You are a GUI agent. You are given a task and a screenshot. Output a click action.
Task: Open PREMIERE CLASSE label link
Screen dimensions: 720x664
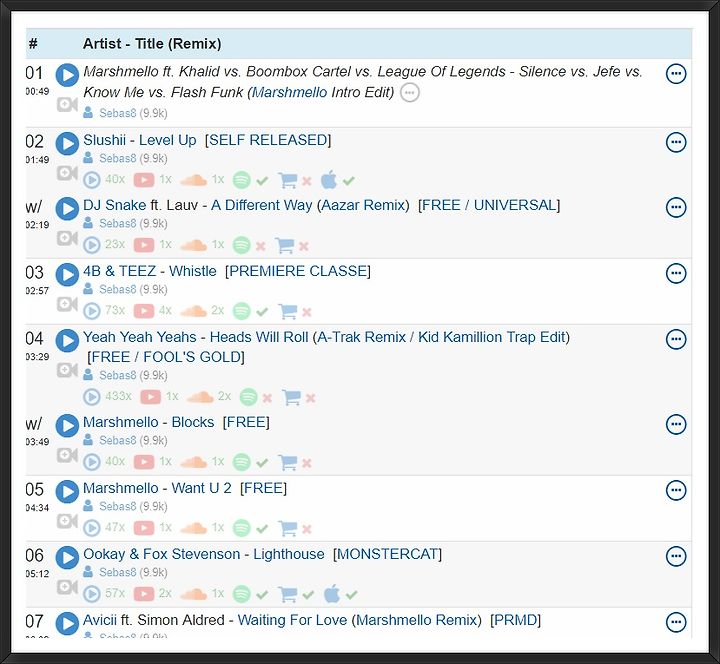click(298, 271)
